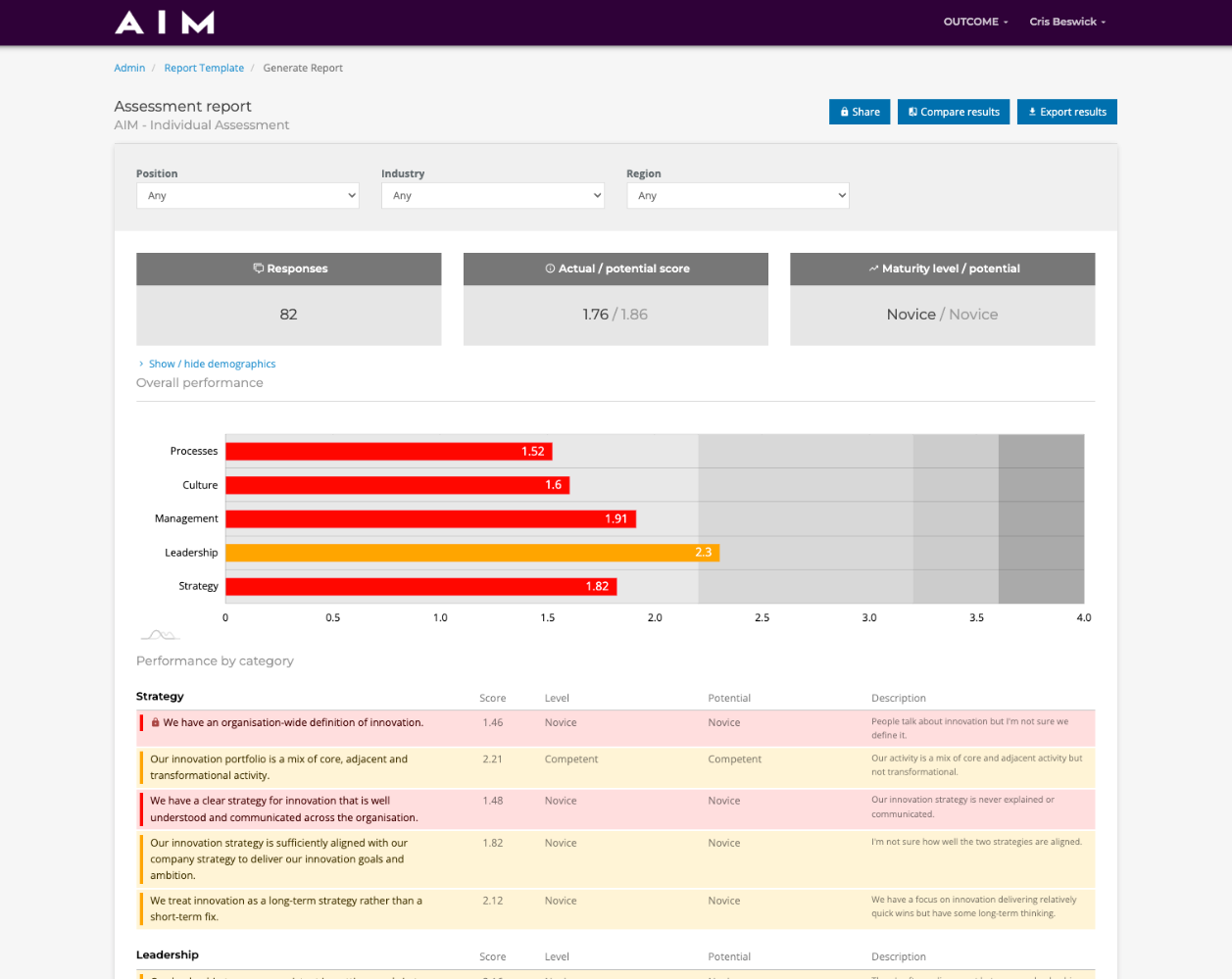
Task: Click the distribution curve icon below the chart
Action: pos(160,635)
